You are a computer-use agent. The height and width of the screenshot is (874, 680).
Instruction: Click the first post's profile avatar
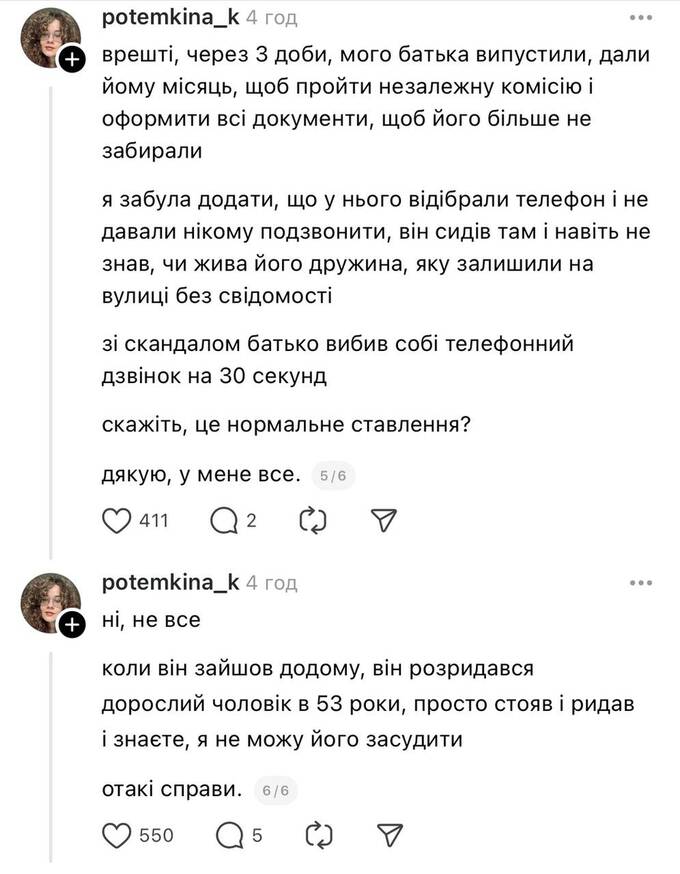pos(48,36)
